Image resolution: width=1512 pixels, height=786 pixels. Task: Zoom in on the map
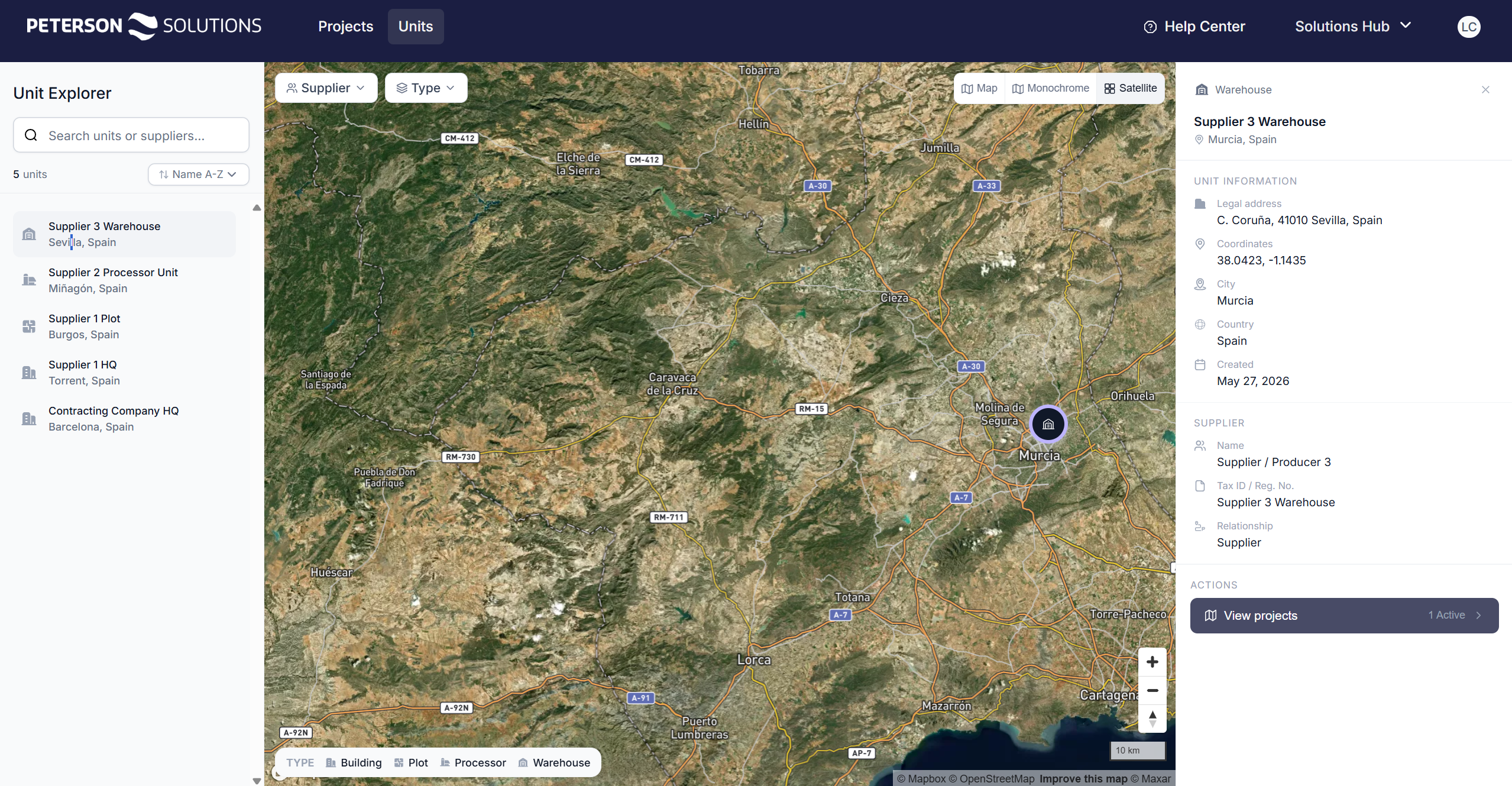click(x=1152, y=662)
